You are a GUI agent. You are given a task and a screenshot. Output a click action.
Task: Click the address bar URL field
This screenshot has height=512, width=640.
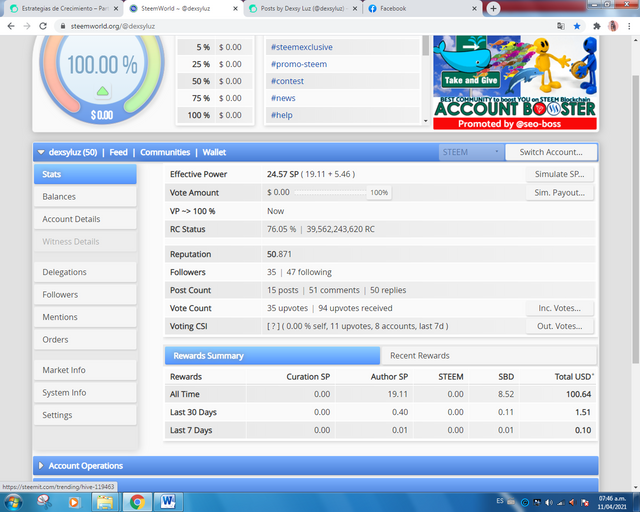point(306,26)
